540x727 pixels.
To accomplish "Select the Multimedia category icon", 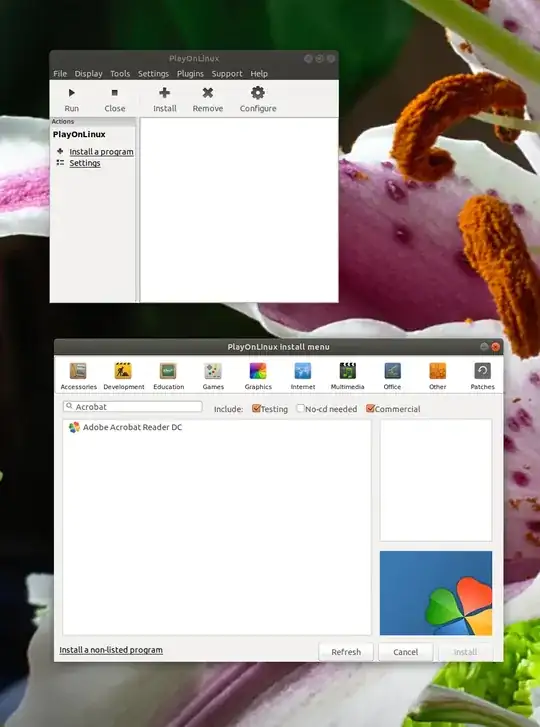I will [348, 371].
